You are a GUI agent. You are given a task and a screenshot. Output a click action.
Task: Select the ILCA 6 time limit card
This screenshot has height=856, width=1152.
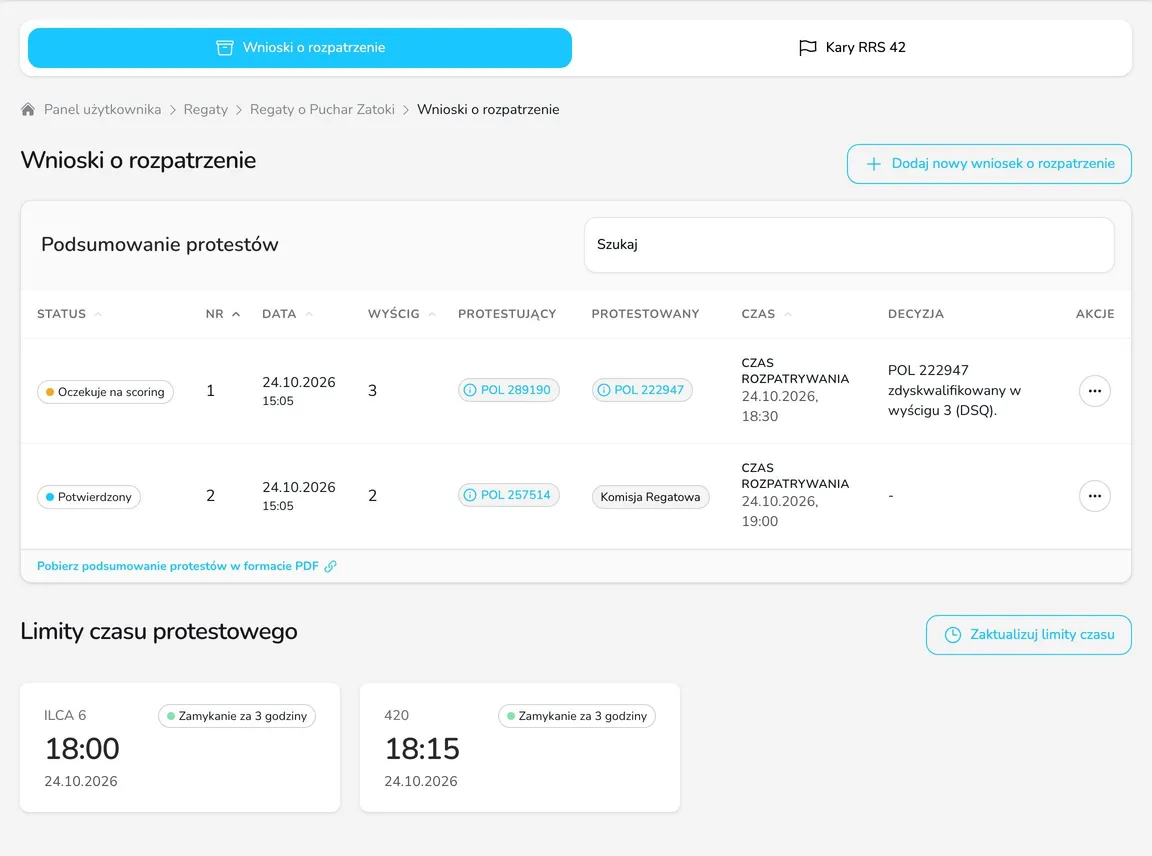point(180,748)
